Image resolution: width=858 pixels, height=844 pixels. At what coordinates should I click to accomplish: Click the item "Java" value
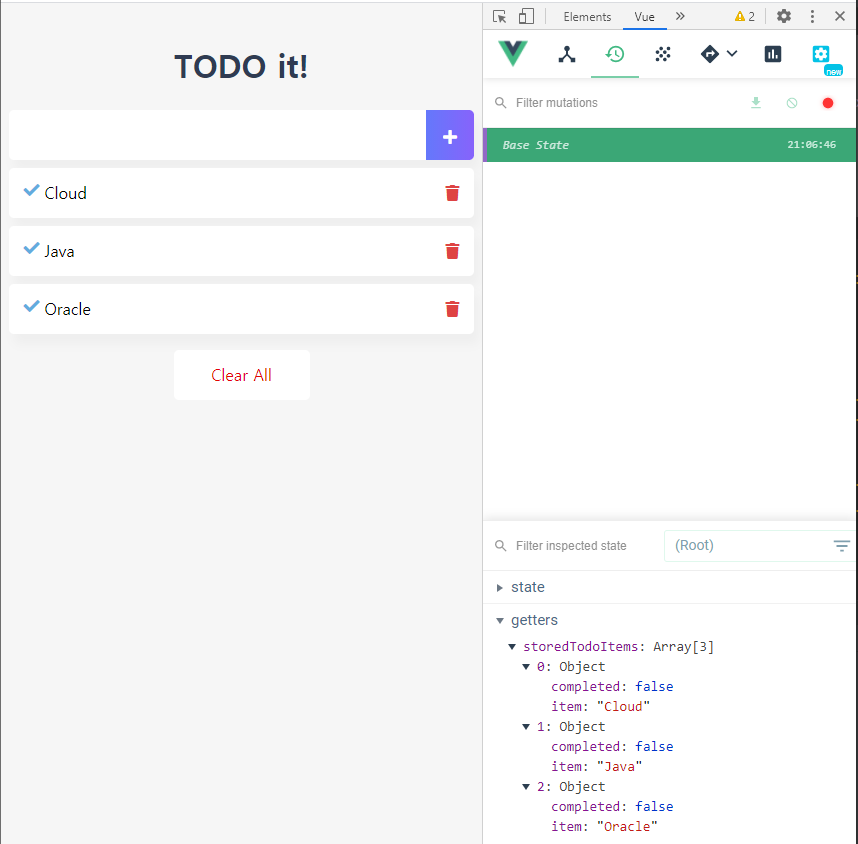coord(619,767)
